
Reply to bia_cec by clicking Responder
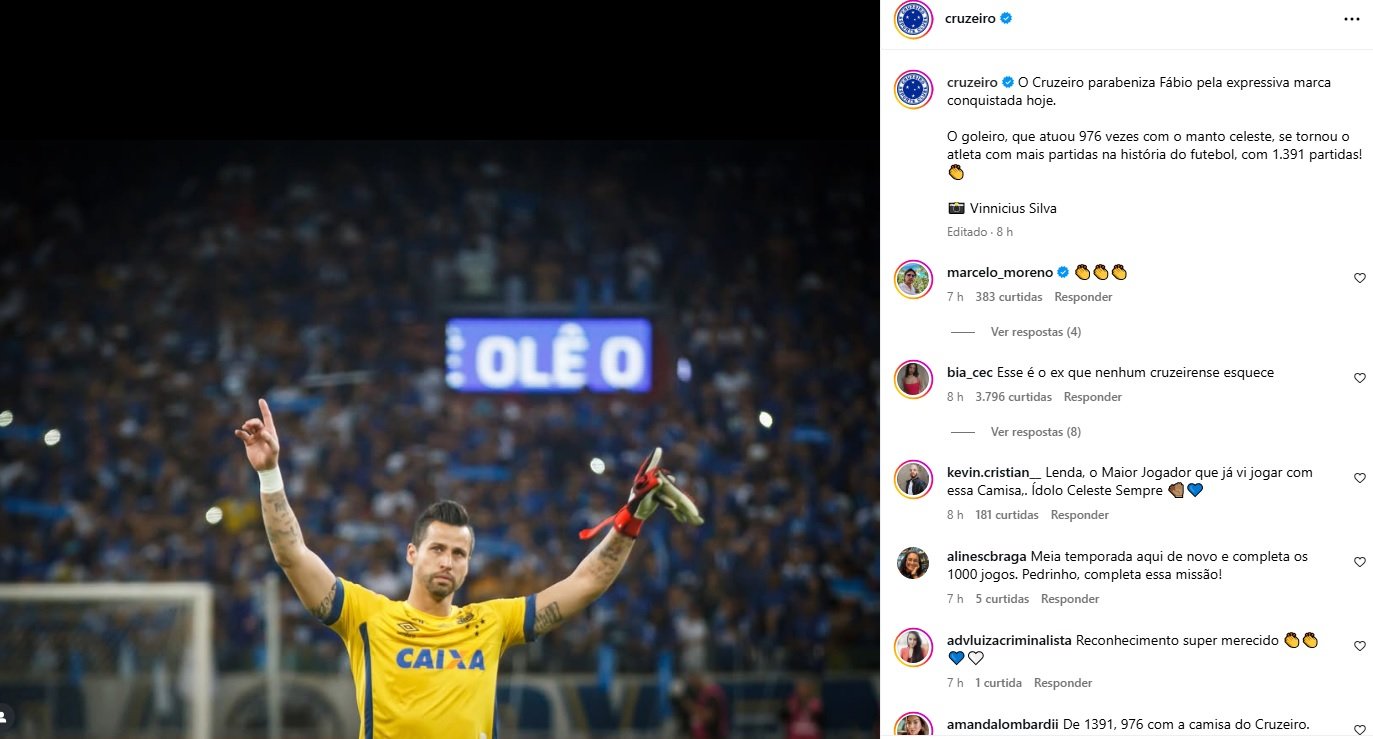tap(1092, 396)
